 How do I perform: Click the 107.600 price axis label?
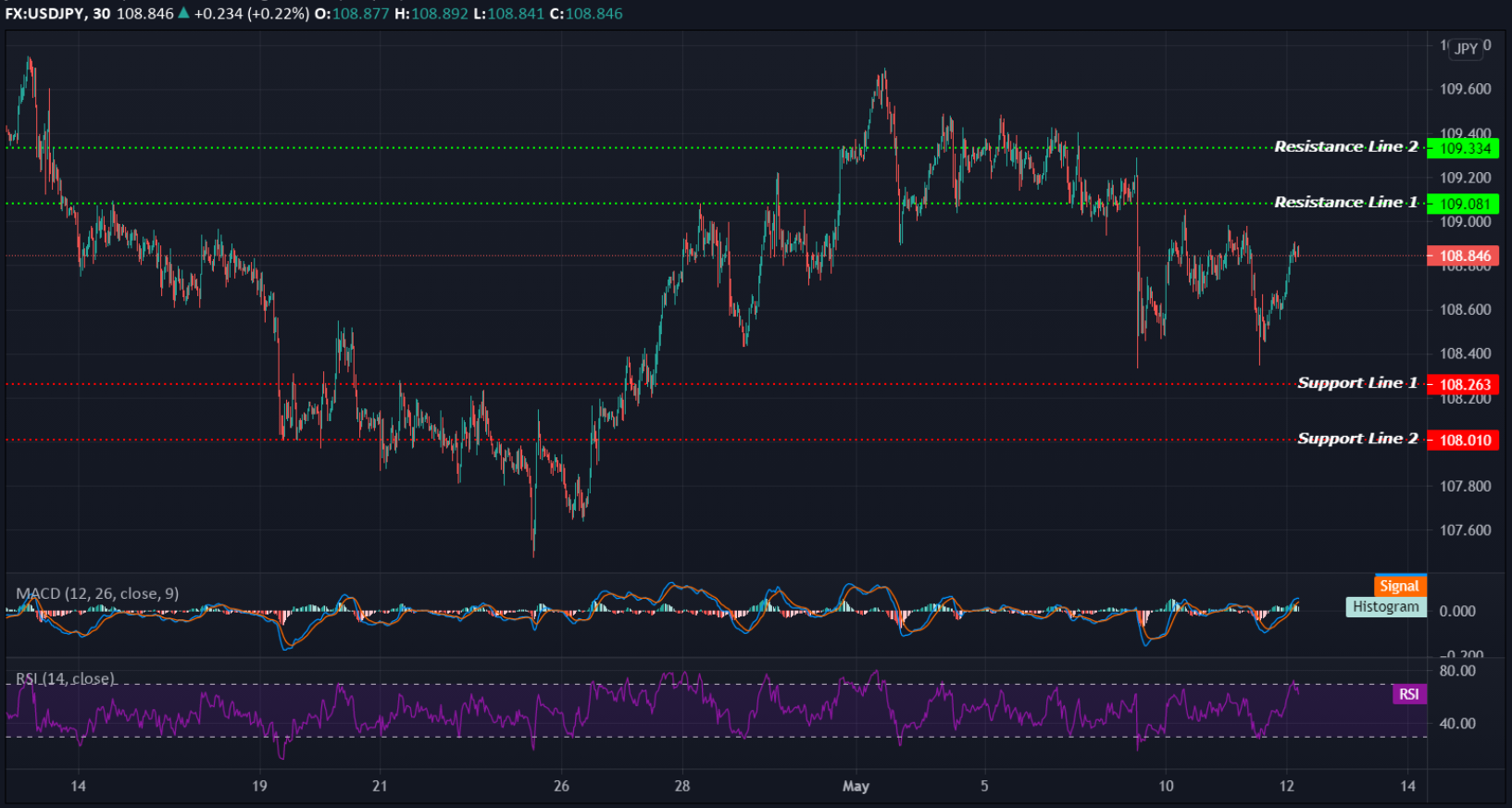pyautogui.click(x=1466, y=530)
